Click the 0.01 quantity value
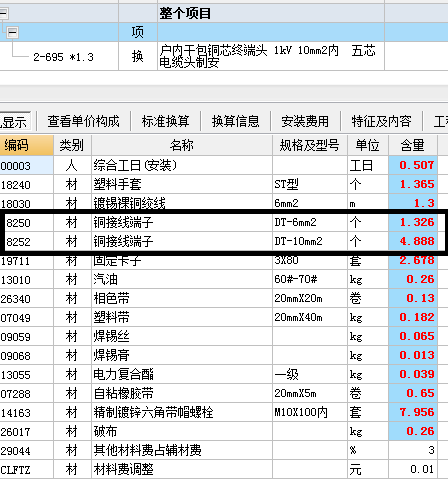Screen dimensions: 448x483 413,469
